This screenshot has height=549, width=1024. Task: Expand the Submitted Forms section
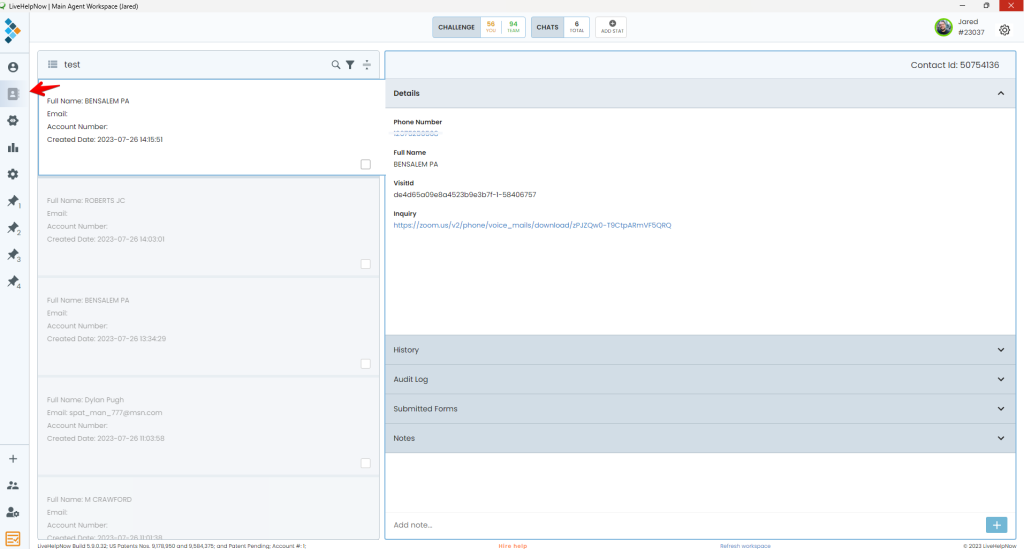pyautogui.click(x=700, y=409)
